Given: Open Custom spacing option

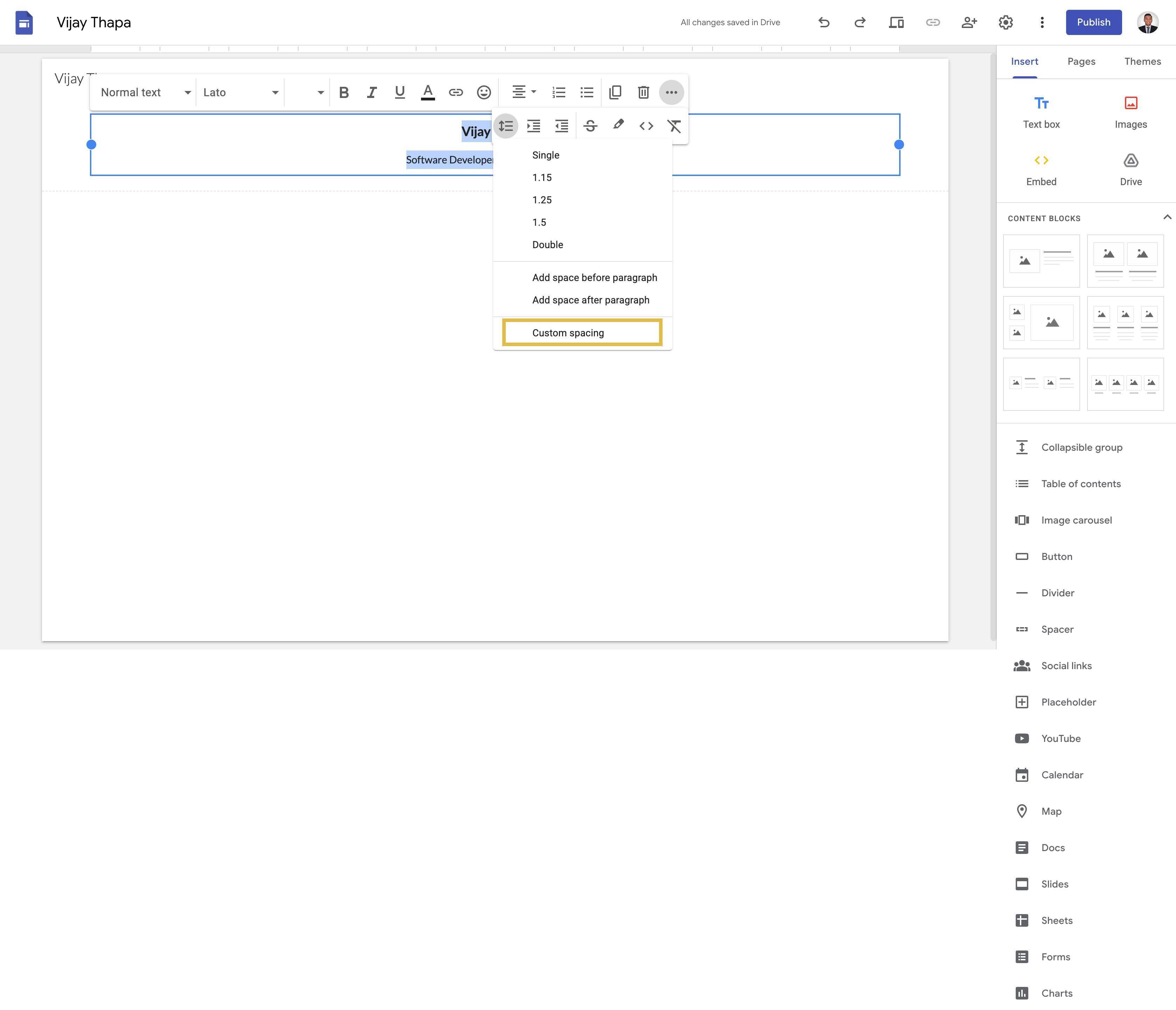Looking at the screenshot, I should [x=582, y=332].
